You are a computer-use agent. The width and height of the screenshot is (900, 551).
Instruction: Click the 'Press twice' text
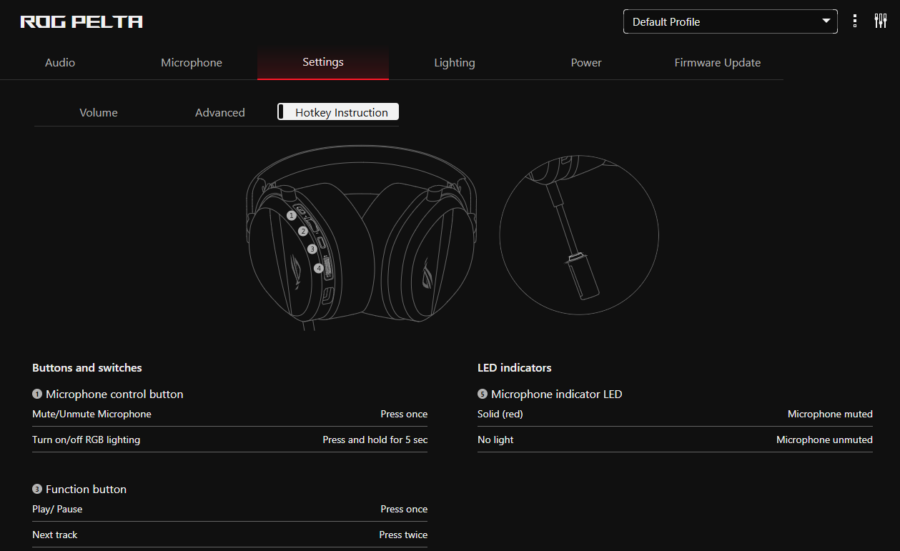(404, 534)
